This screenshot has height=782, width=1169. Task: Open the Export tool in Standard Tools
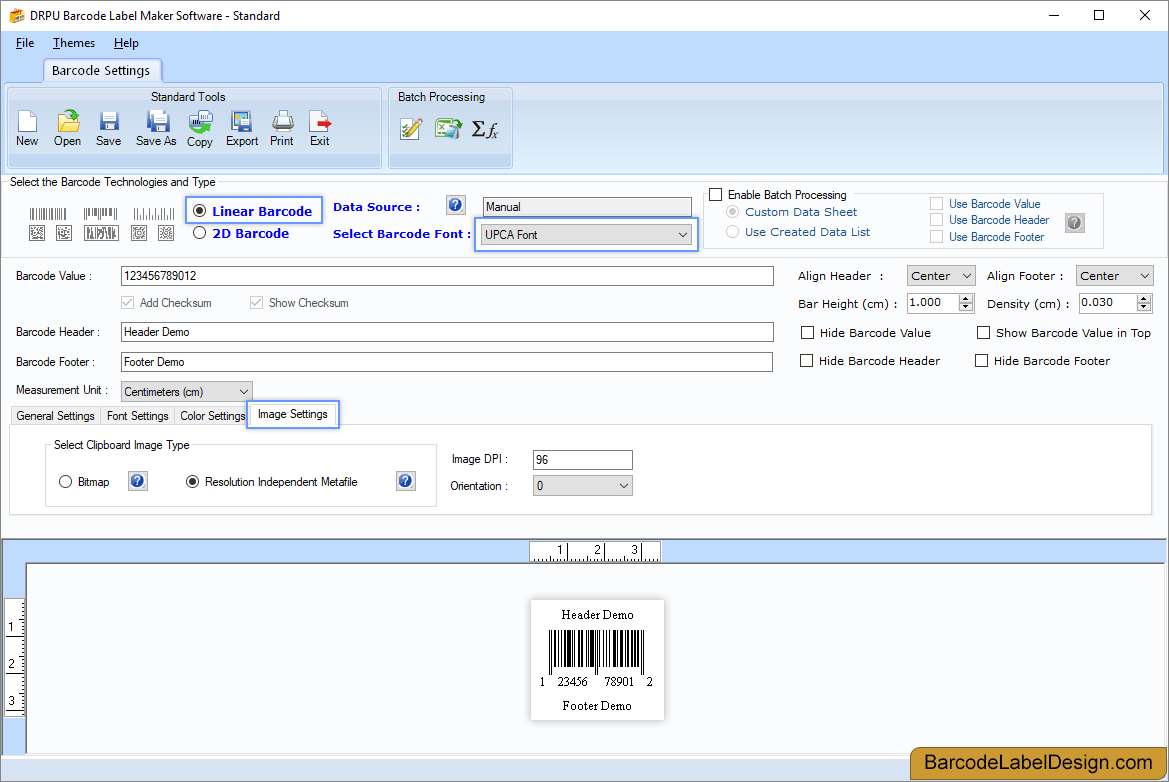[x=241, y=128]
